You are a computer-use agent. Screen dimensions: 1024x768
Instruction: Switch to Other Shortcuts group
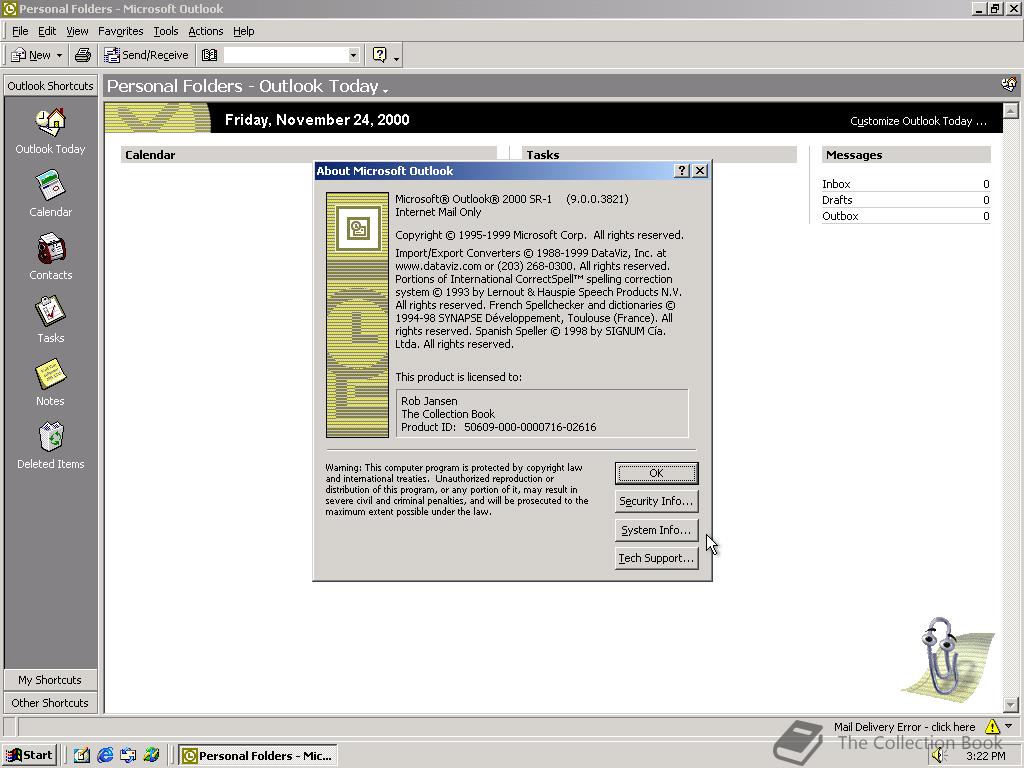coord(50,703)
